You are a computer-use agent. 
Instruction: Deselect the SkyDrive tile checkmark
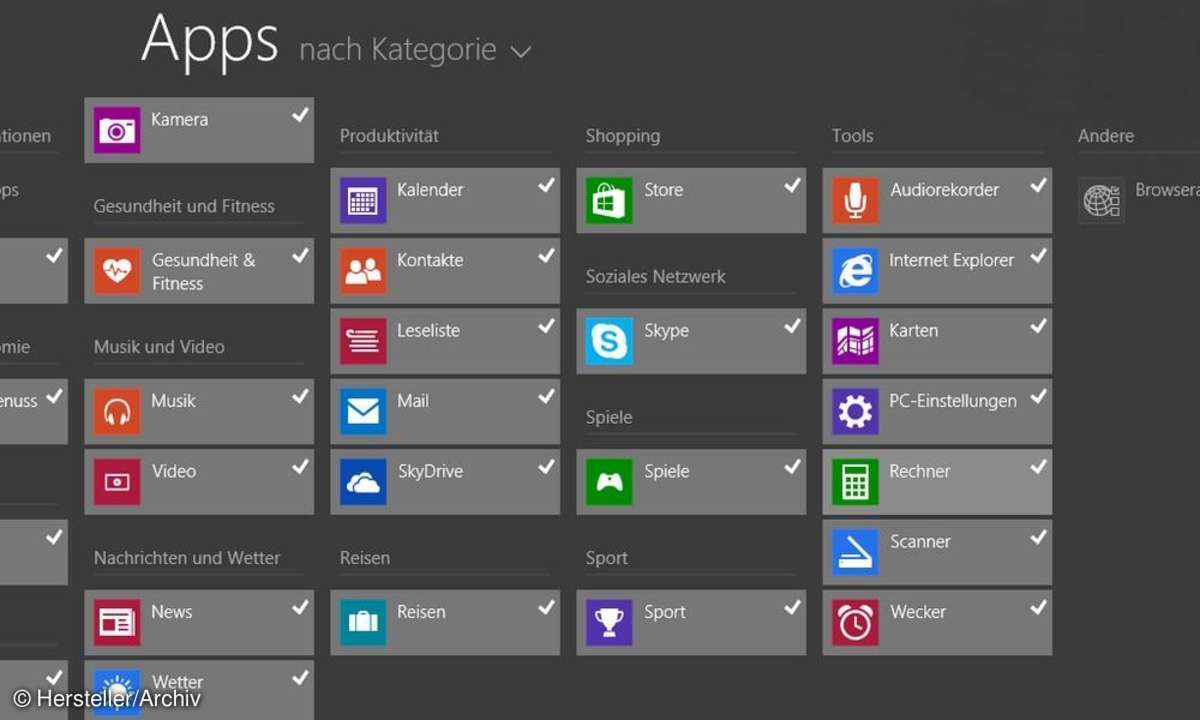[546, 467]
